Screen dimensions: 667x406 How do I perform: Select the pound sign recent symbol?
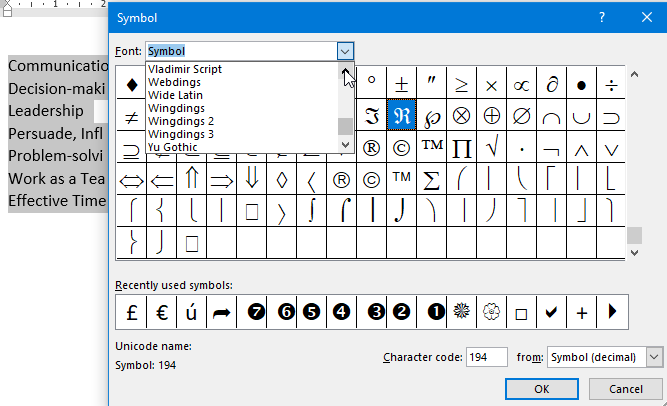coord(131,312)
